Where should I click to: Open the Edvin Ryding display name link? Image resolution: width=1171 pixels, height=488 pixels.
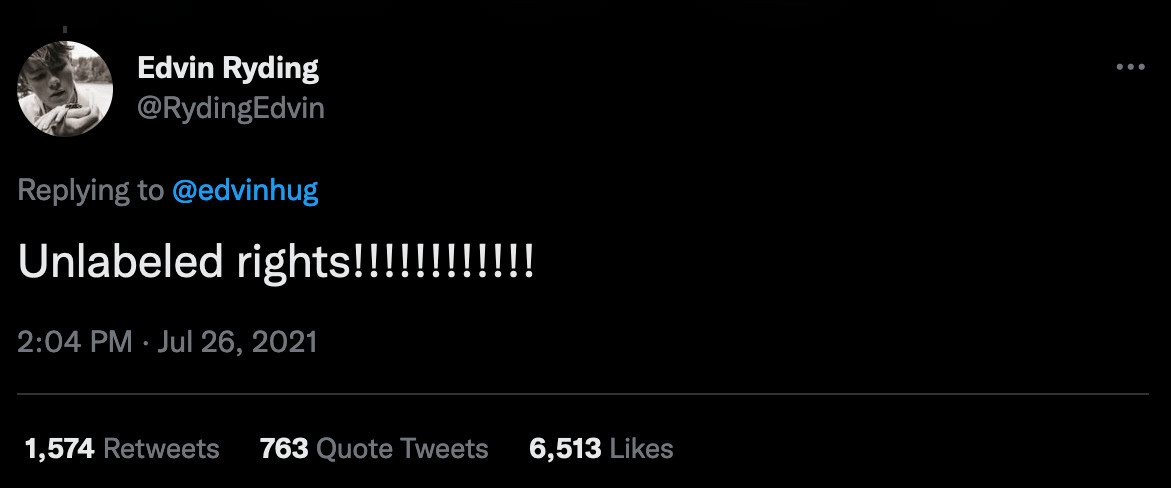[x=227, y=69]
